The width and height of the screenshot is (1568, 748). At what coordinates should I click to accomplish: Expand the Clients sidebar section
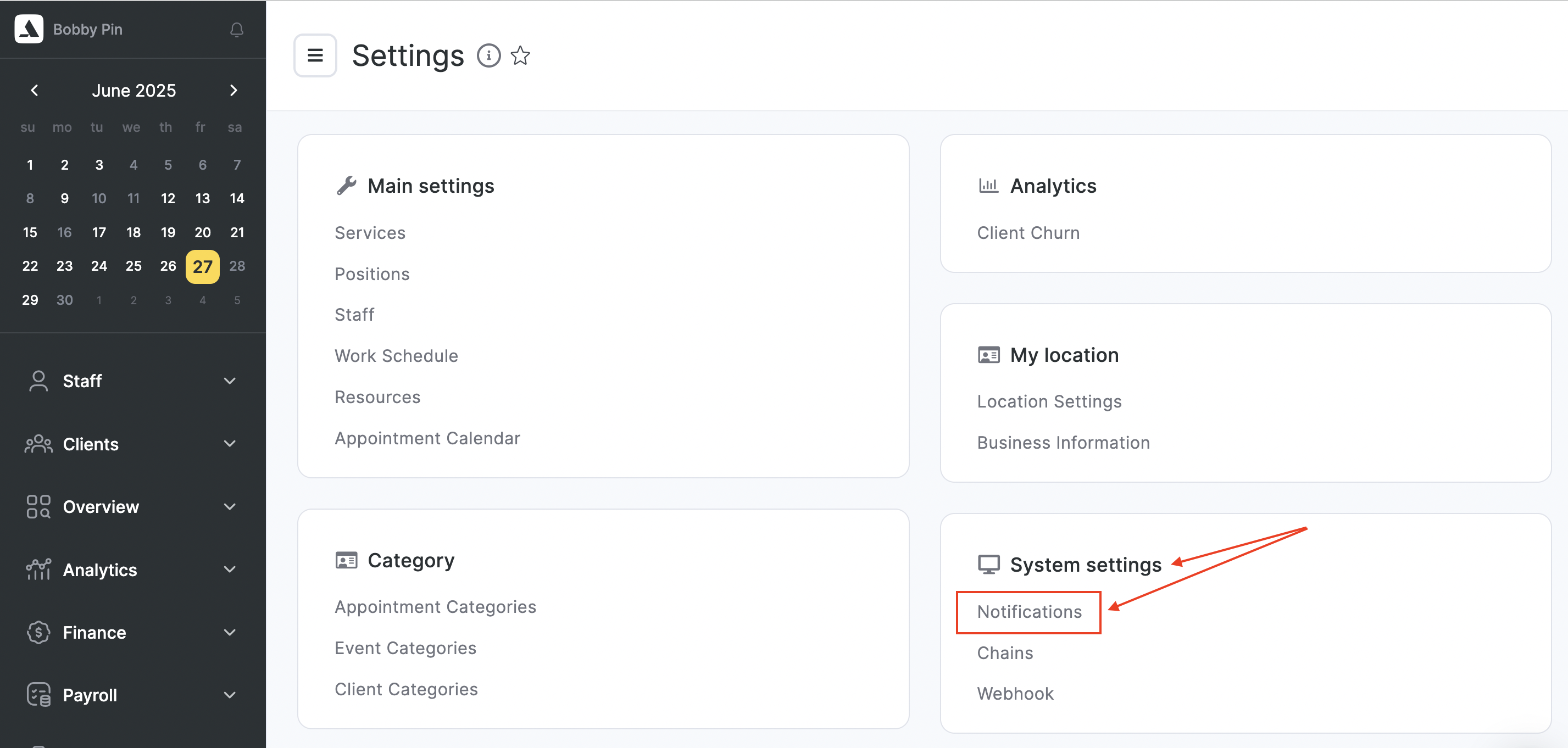click(x=230, y=444)
